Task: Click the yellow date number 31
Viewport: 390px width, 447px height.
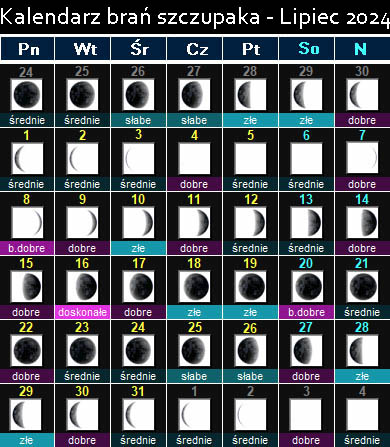Action: (x=138, y=391)
